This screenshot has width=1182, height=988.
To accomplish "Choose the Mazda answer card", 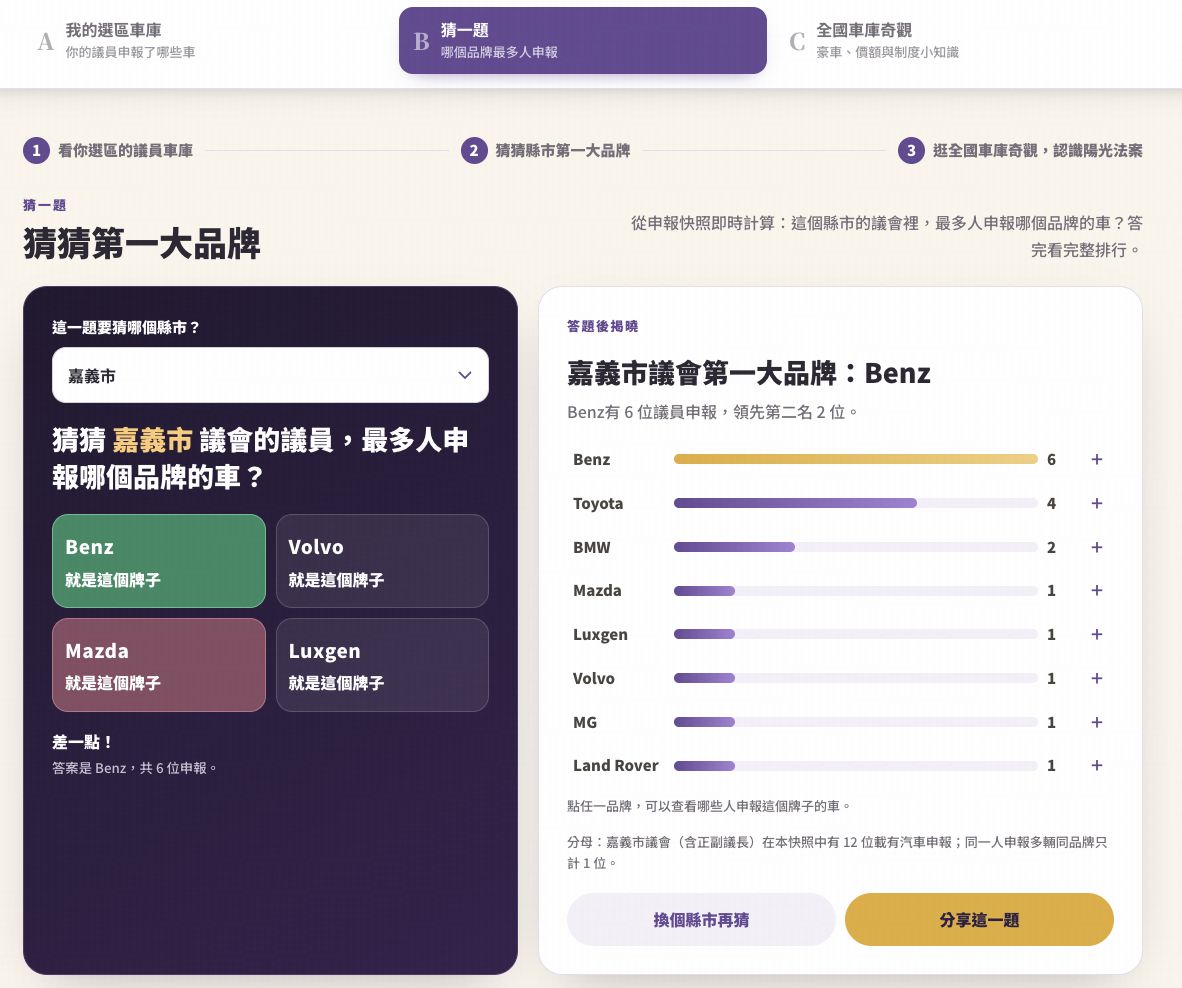I will click(x=158, y=665).
